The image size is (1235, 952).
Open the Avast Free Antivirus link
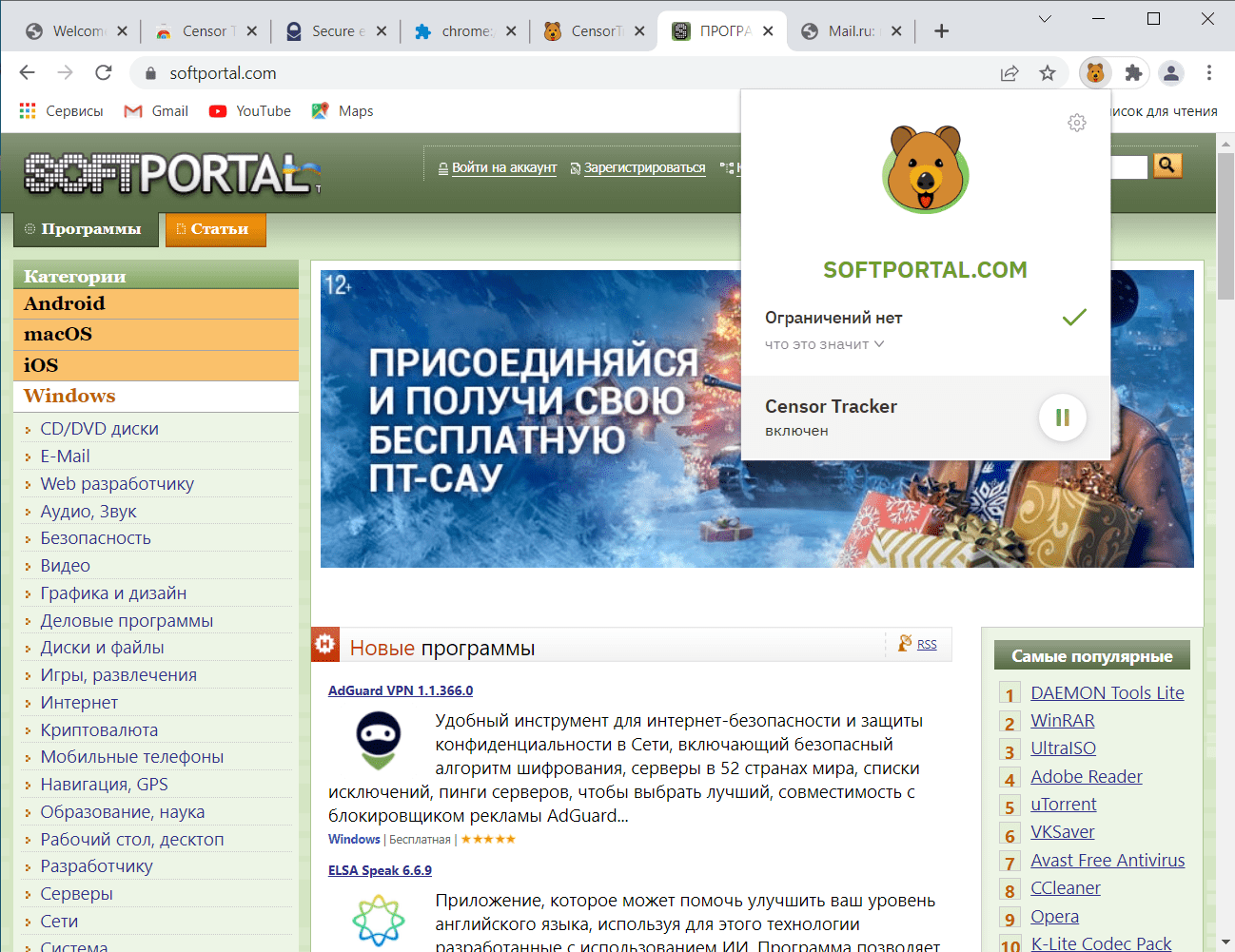pyautogui.click(x=1108, y=861)
